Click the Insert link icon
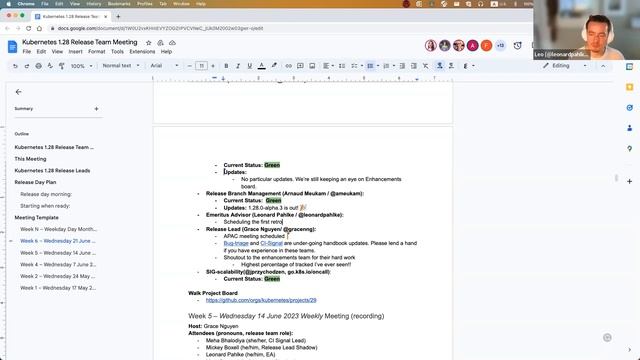Screen dimensions: 640x360 289,66
